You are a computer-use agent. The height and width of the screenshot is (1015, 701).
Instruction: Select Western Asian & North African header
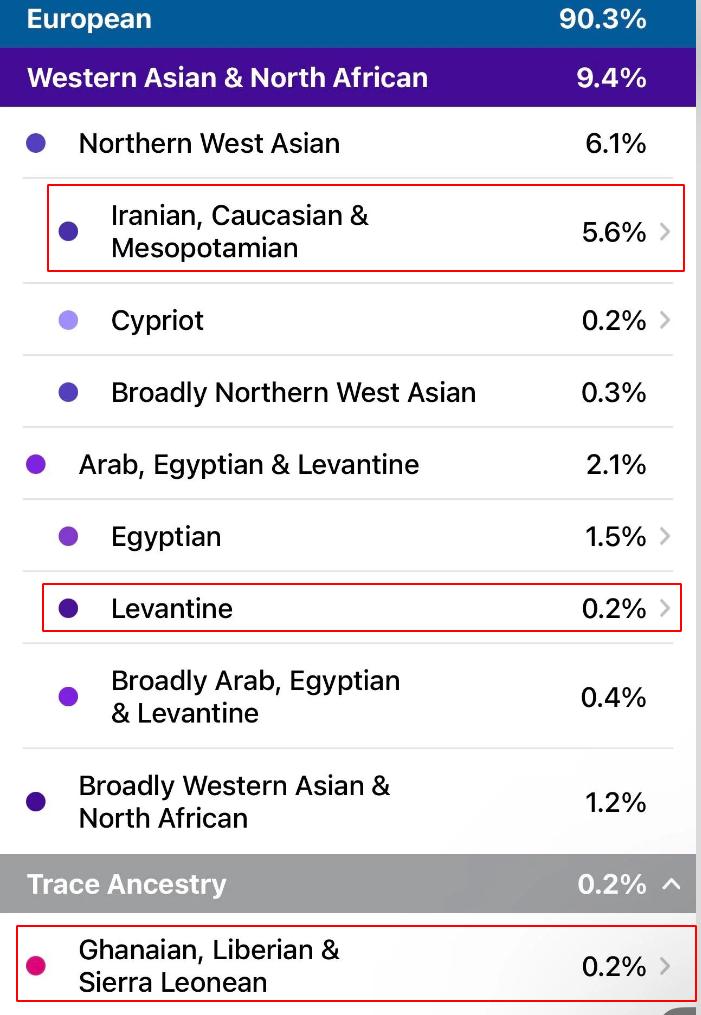[x=228, y=78]
